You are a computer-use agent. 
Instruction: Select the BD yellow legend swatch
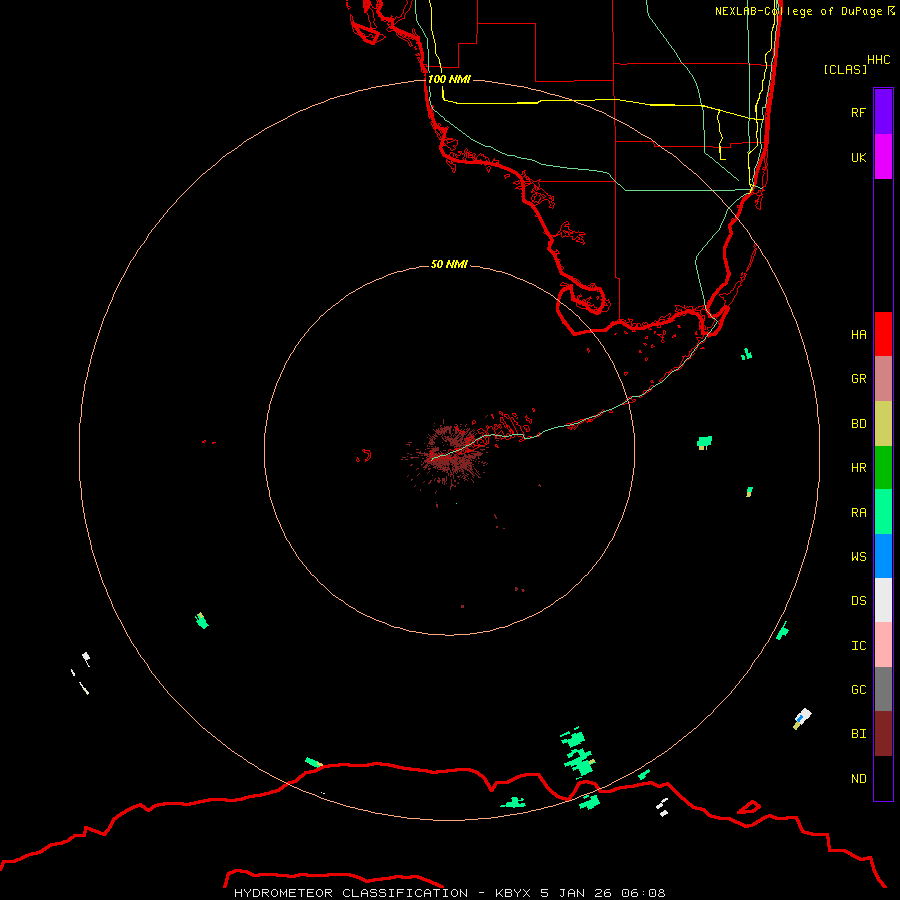coord(883,424)
